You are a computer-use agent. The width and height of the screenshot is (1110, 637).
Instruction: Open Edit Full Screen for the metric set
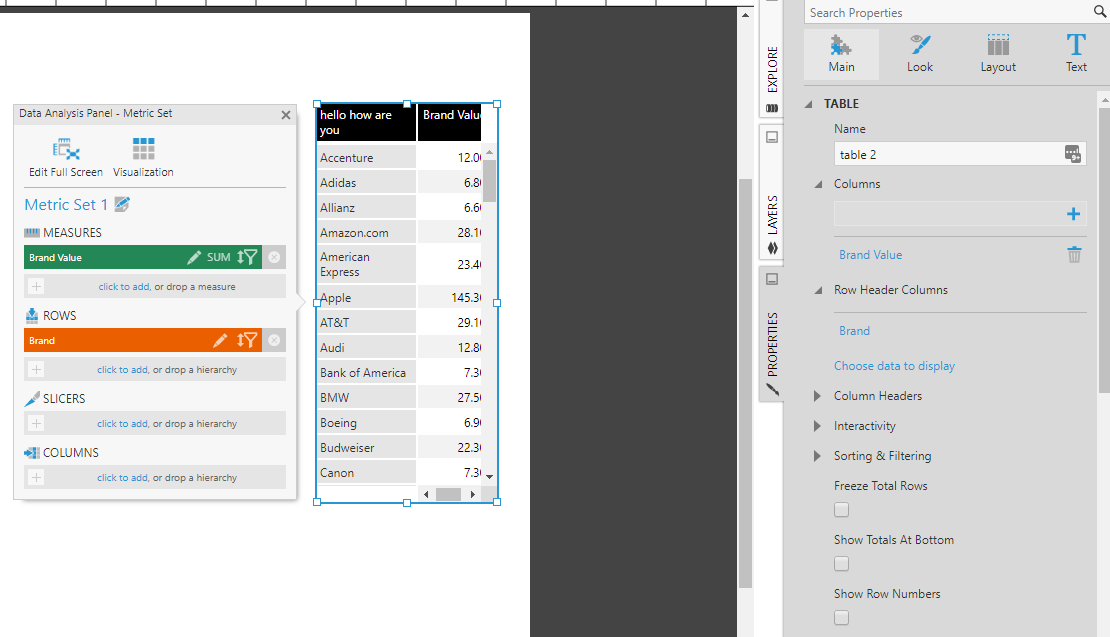coord(66,158)
